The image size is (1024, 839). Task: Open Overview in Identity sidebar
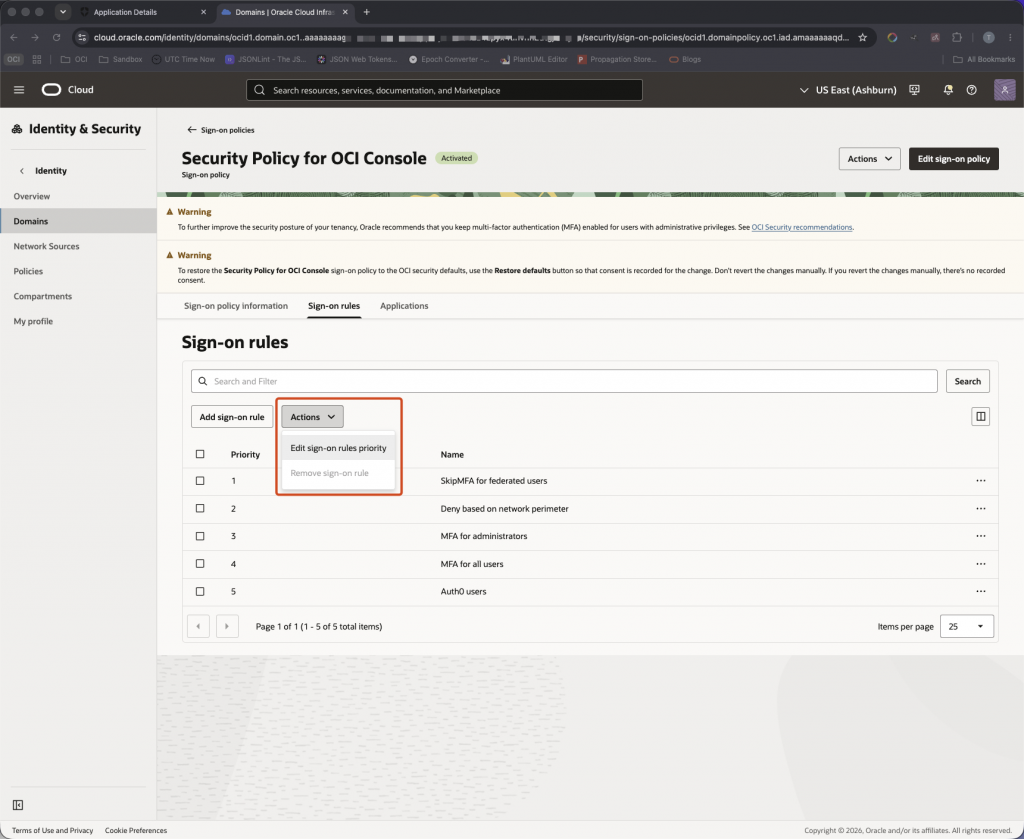tap(31, 197)
